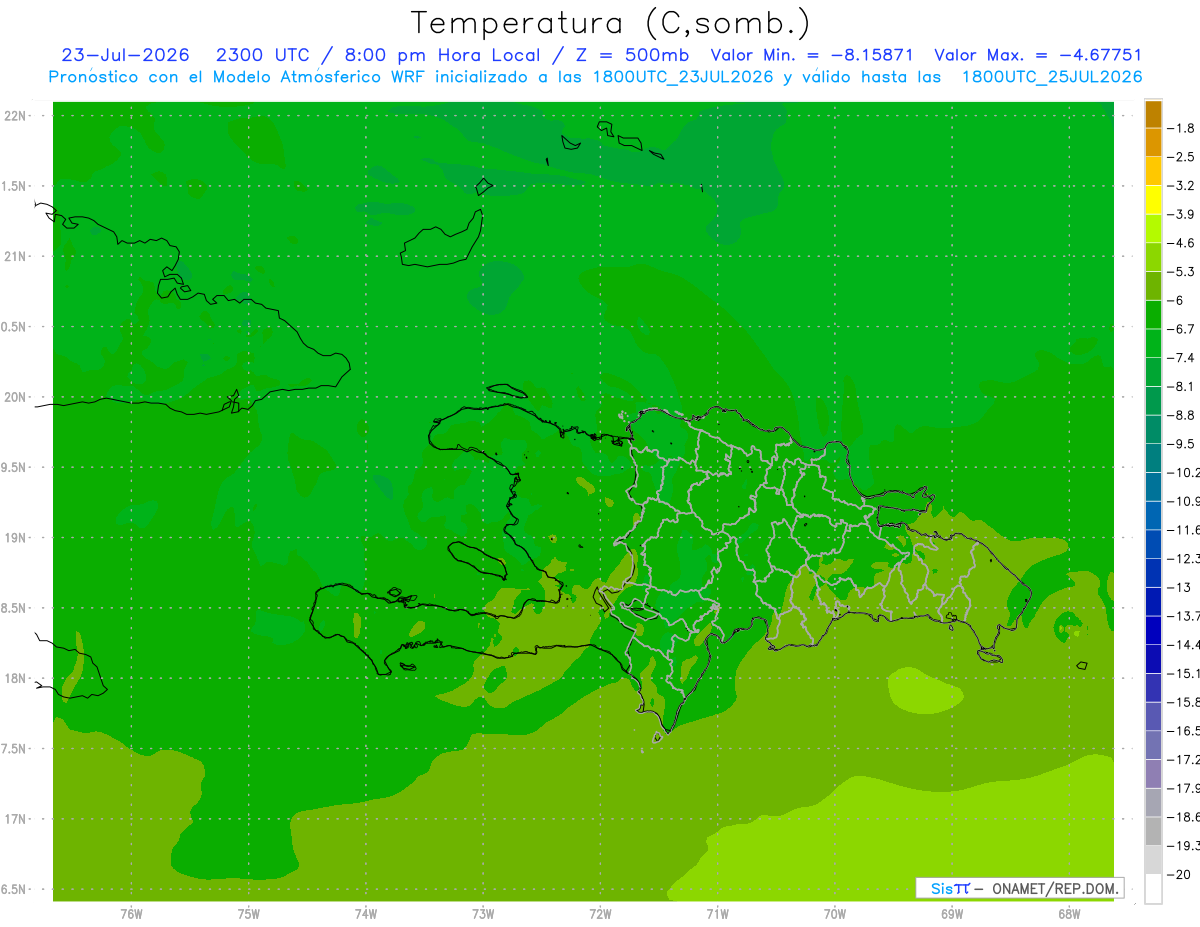This screenshot has height=927, width=1200.
Task: Click the '20N' latitude label
Action: 15,397
